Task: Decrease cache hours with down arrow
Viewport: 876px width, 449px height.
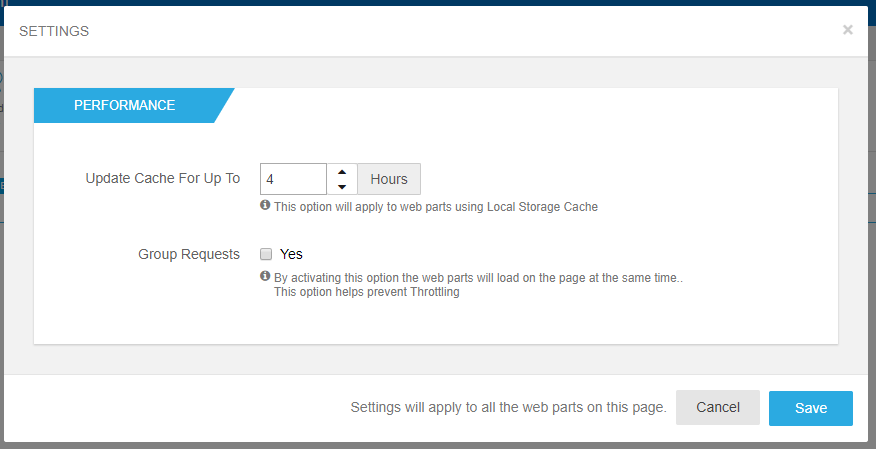Action: tap(342, 187)
